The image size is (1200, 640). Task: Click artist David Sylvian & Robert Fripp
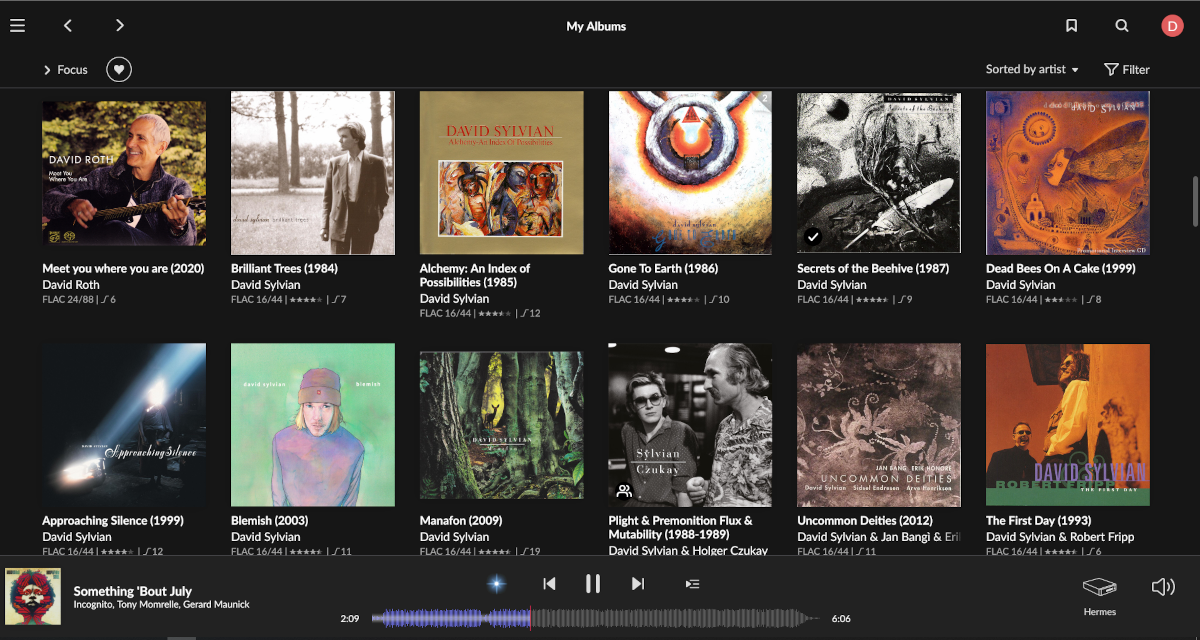tap(1060, 537)
